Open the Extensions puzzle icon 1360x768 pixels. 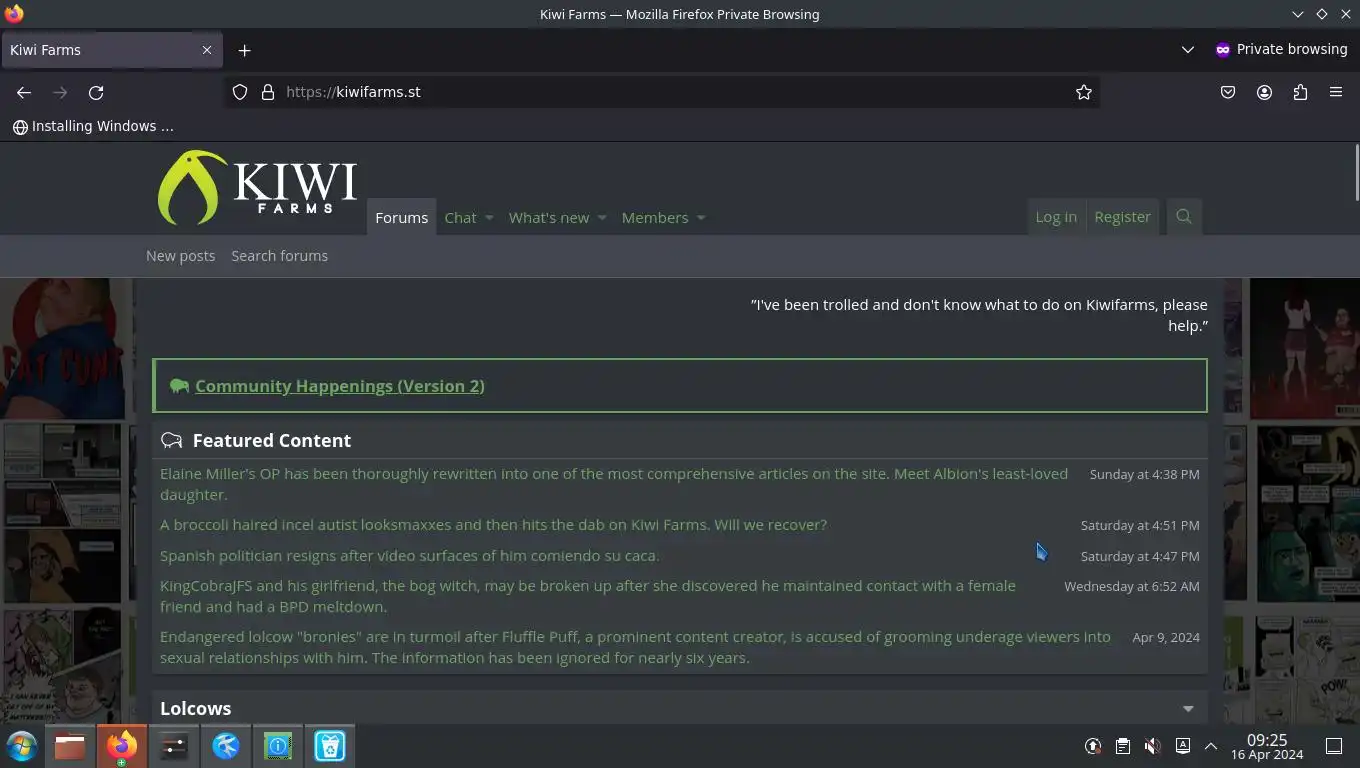coord(1300,92)
